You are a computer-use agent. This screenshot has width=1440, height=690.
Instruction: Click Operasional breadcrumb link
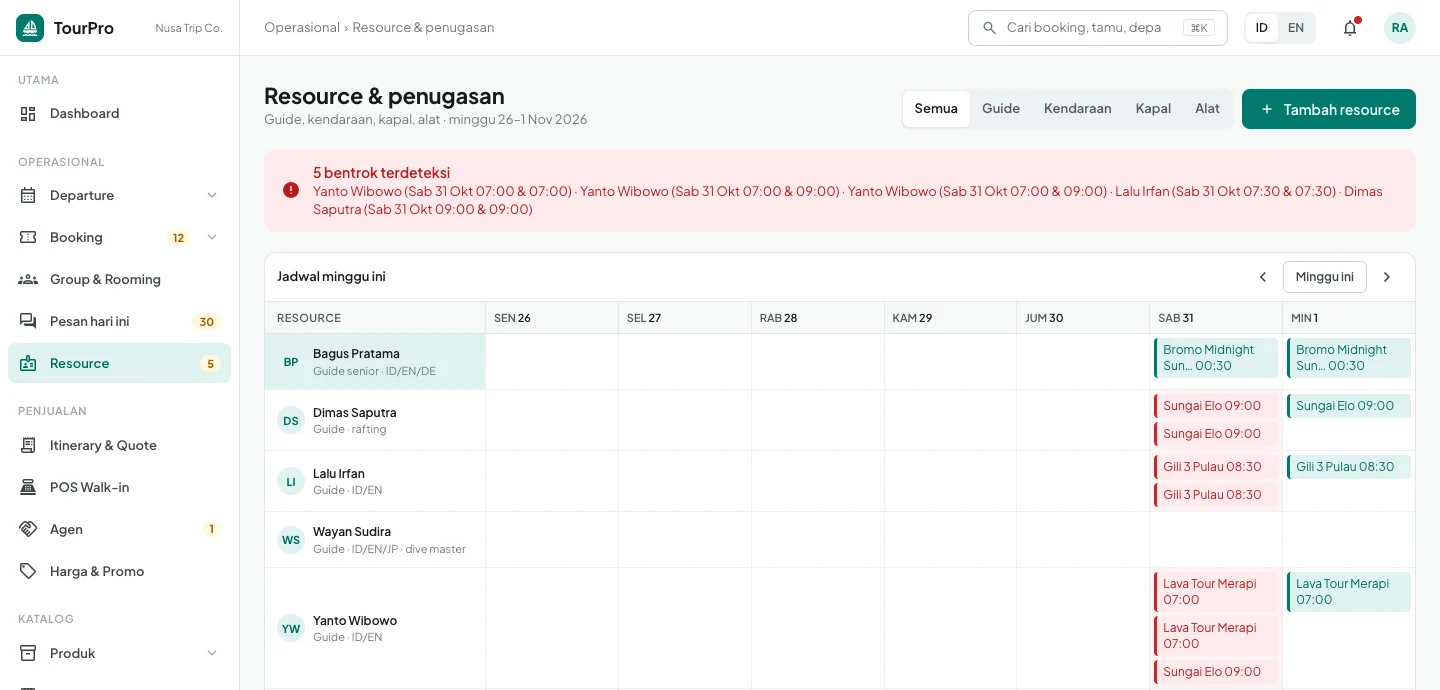coord(302,28)
